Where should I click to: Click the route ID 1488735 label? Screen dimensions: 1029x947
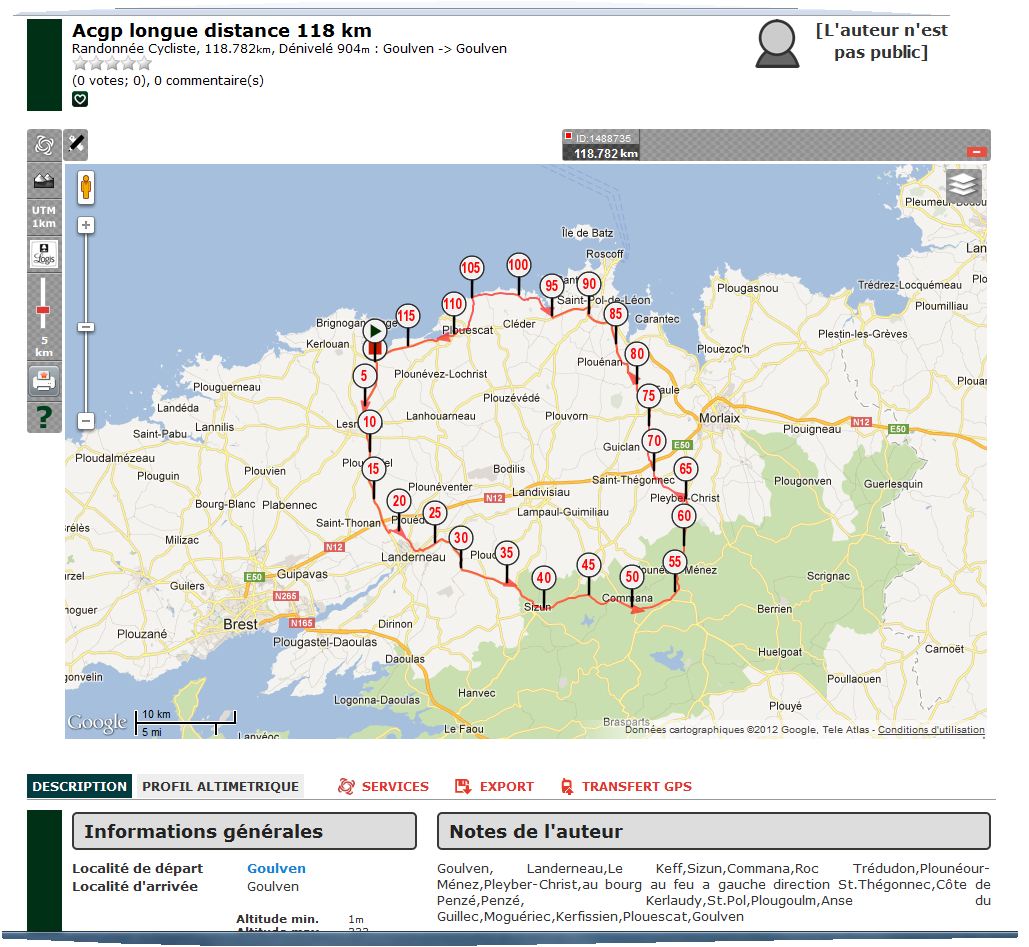[x=603, y=138]
